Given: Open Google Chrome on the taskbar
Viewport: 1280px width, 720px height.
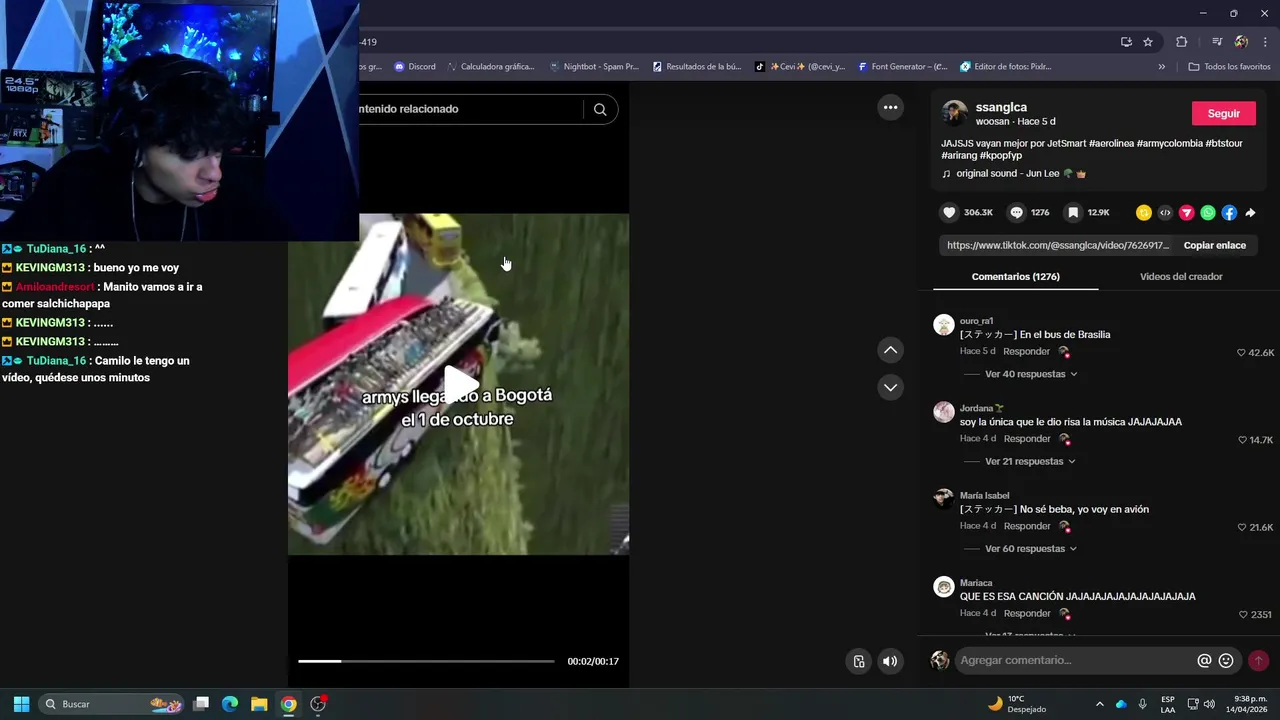Looking at the screenshot, I should [x=288, y=704].
